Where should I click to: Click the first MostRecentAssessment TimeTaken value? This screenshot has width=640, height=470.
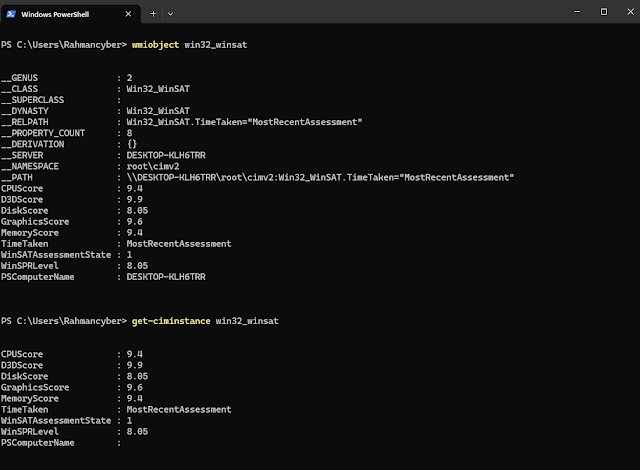pos(179,244)
